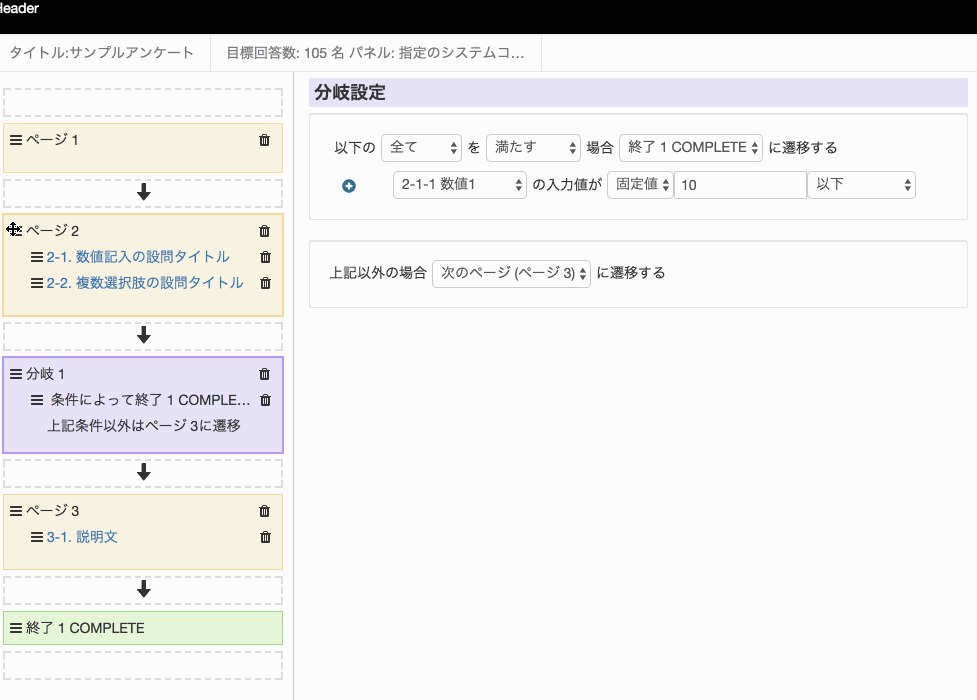Remove 3-1 説明文 using its trash icon
The image size is (977, 700).
(265, 537)
